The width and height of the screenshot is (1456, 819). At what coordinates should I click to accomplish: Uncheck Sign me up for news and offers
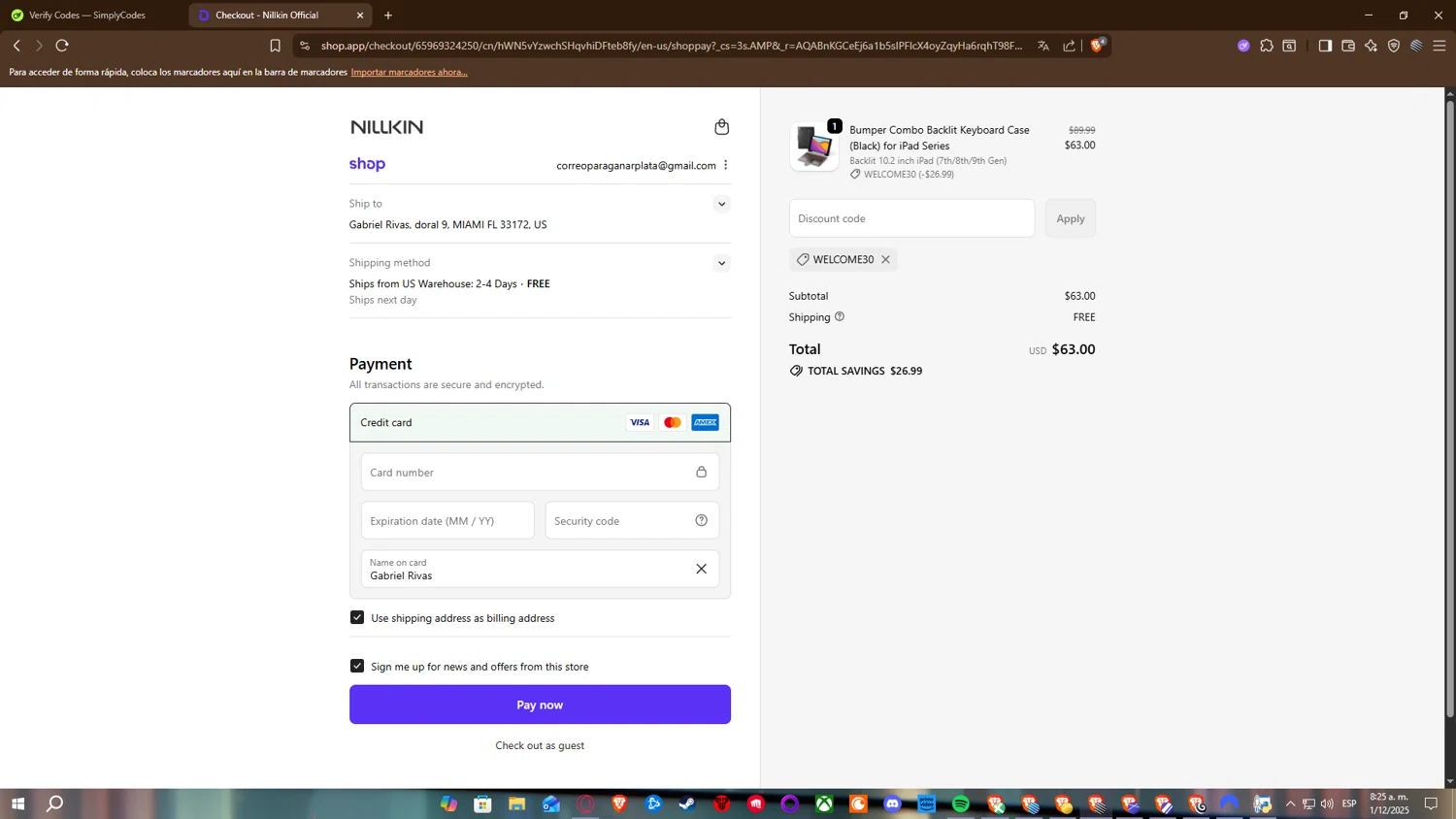pyautogui.click(x=357, y=666)
